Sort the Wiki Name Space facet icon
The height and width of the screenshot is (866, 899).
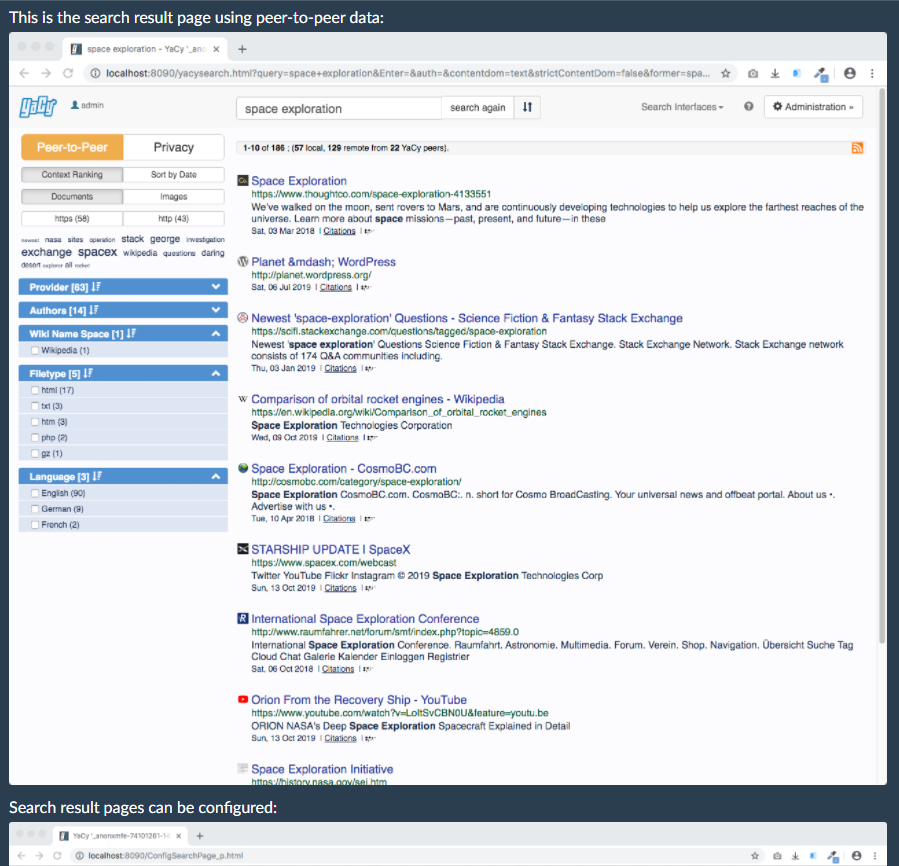131,333
